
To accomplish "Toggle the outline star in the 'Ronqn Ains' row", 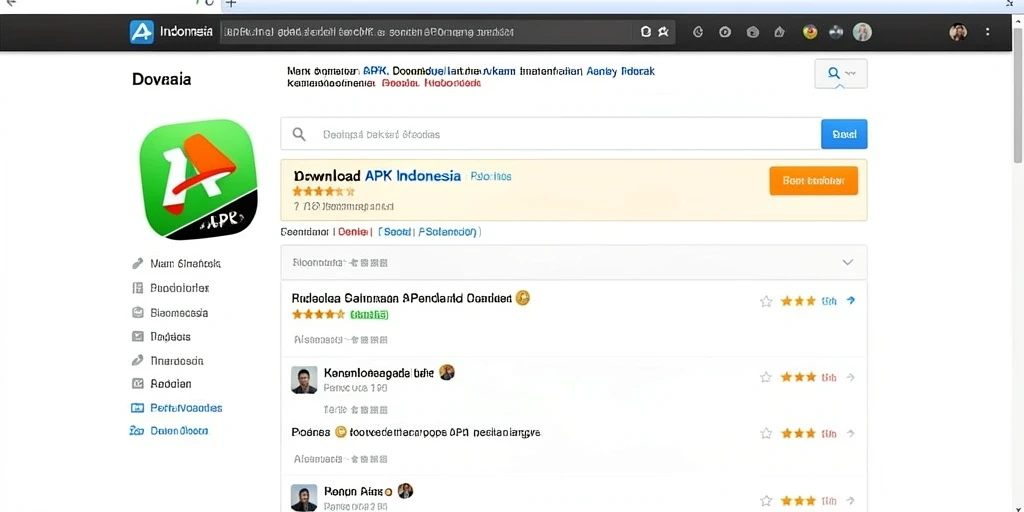I will 766,501.
